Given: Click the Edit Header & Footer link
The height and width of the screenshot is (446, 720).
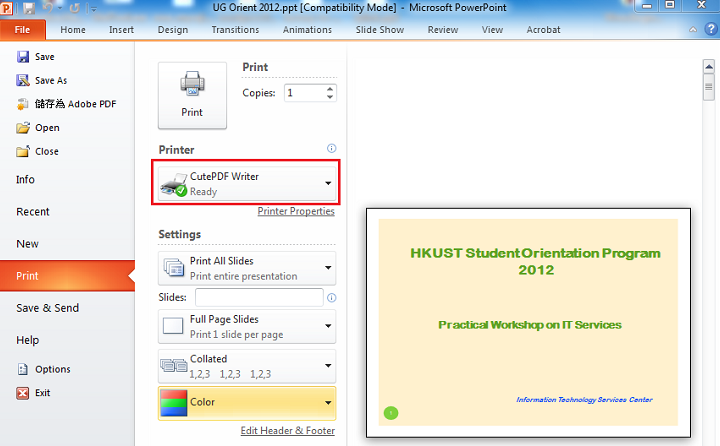Looking at the screenshot, I should (288, 431).
